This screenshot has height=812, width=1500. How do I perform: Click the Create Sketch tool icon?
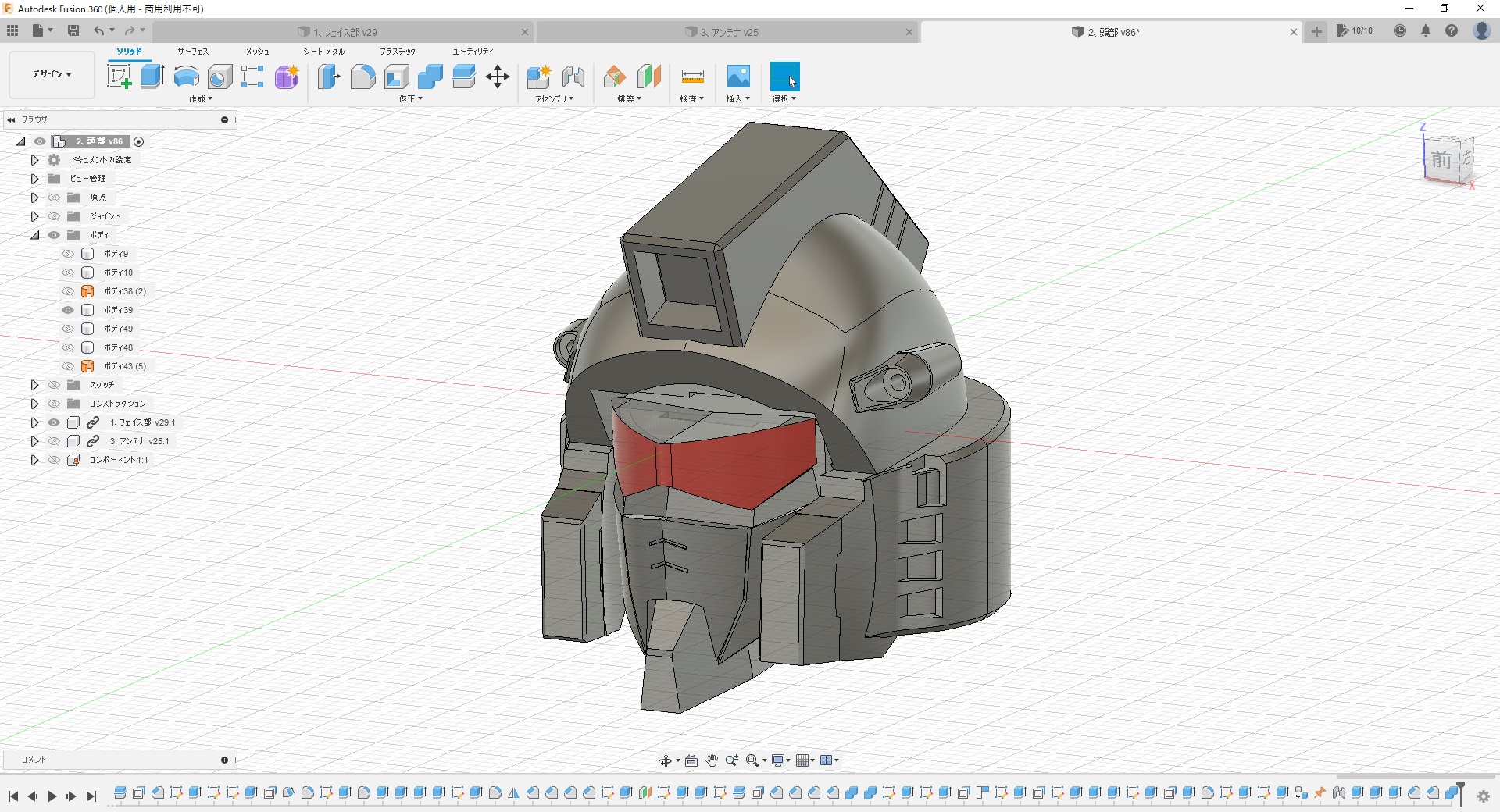119,77
